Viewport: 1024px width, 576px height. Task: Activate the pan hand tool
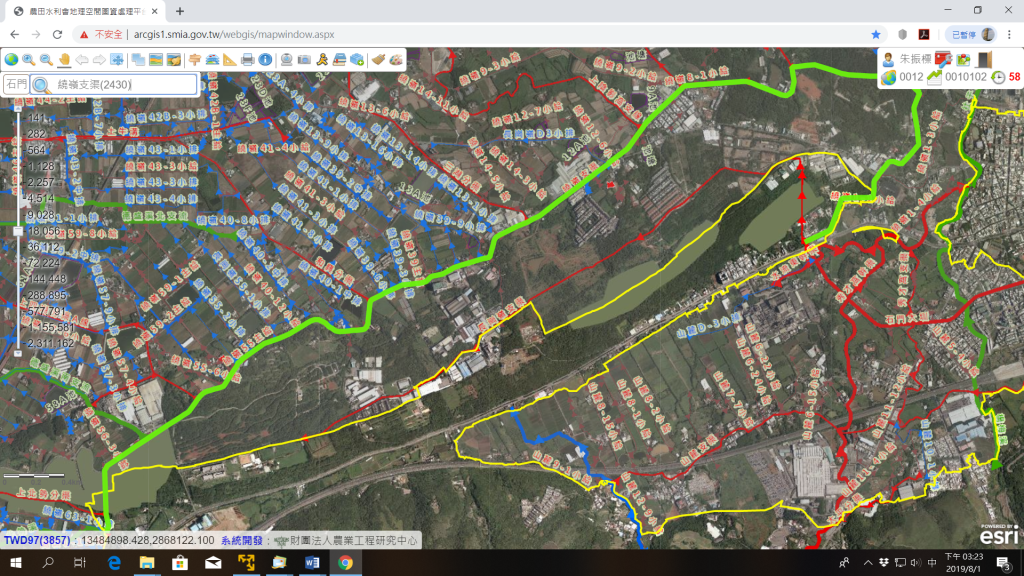click(64, 59)
